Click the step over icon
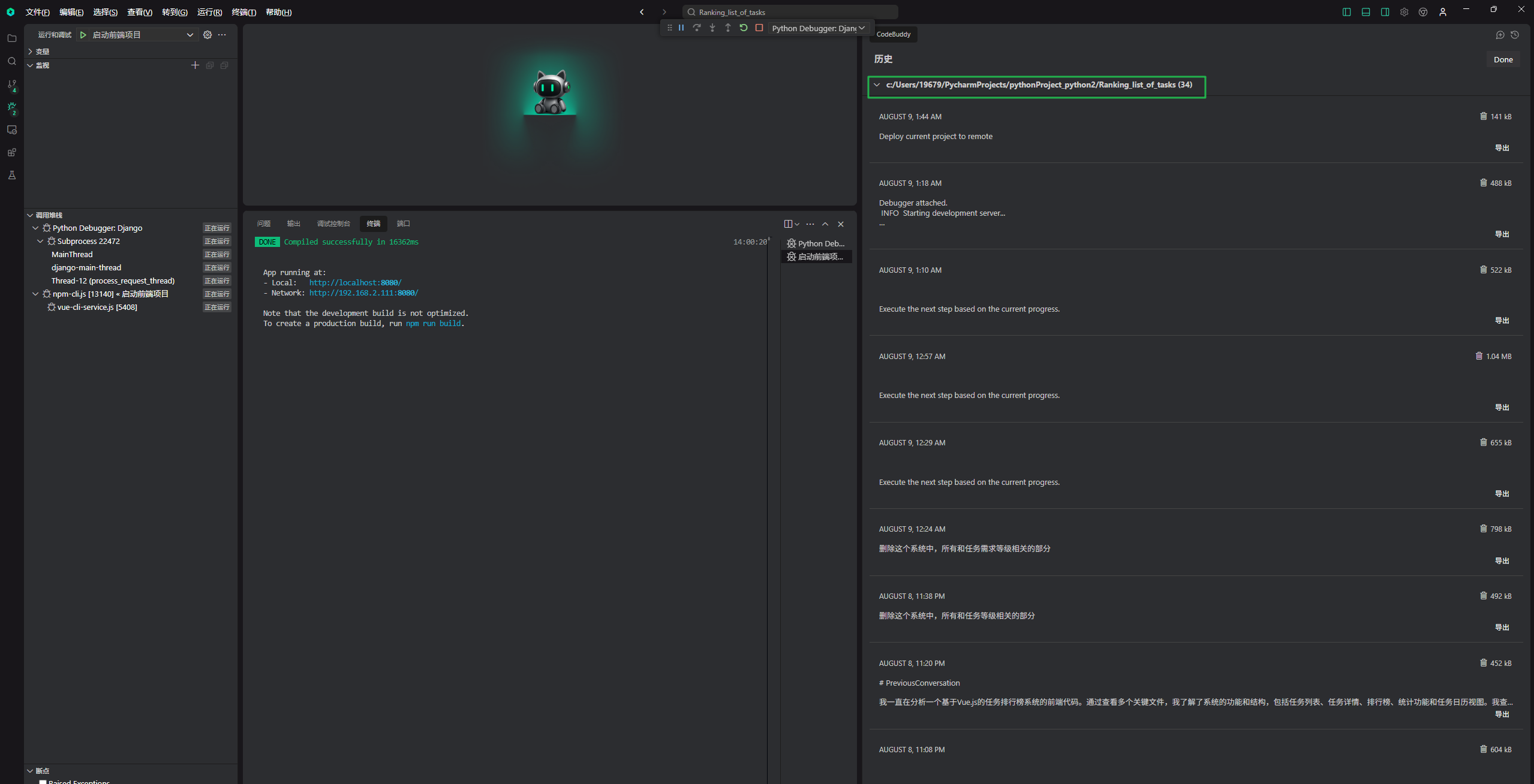The width and height of the screenshot is (1534, 784). [x=697, y=28]
